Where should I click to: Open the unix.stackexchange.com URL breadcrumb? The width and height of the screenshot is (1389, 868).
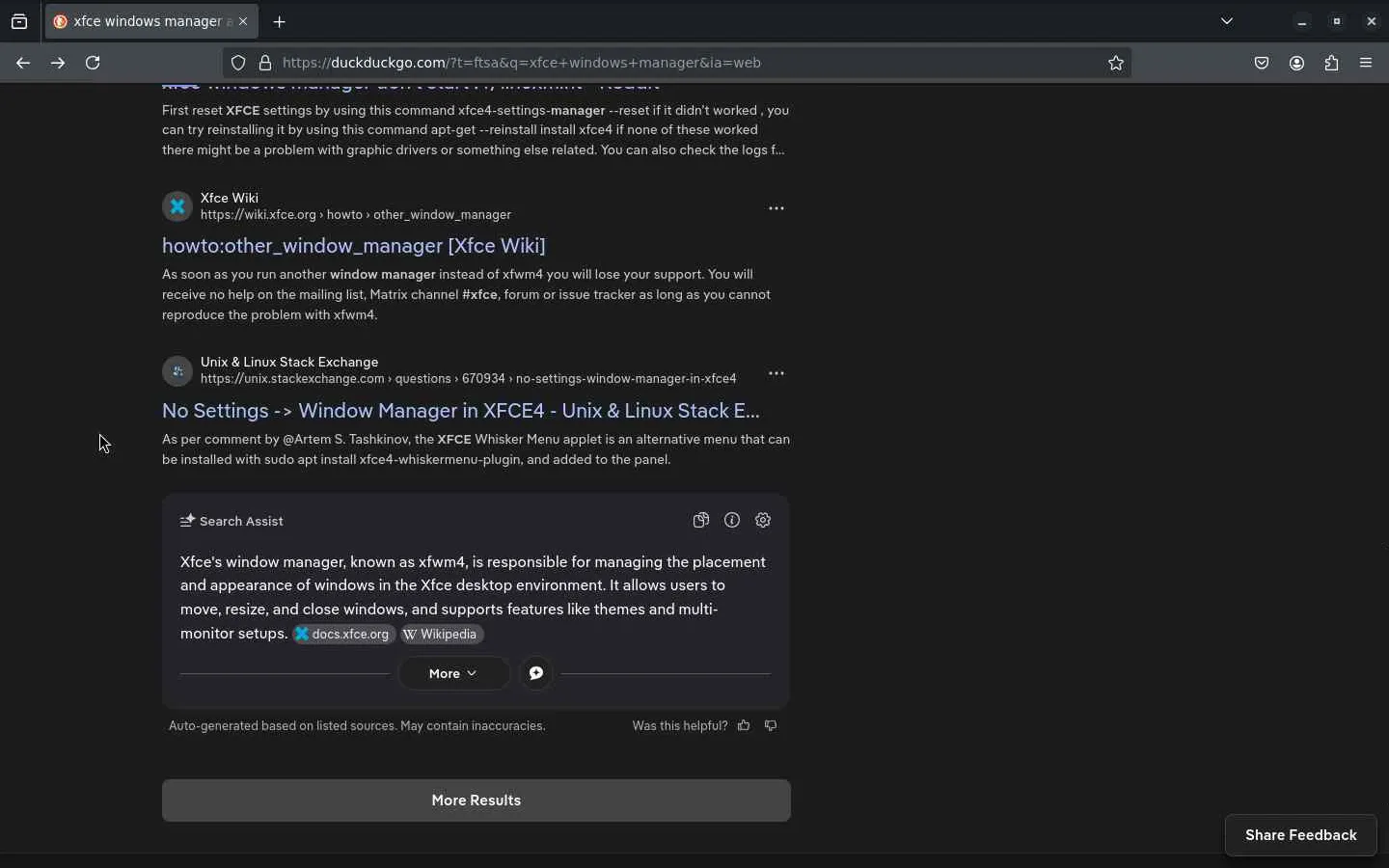coord(469,379)
